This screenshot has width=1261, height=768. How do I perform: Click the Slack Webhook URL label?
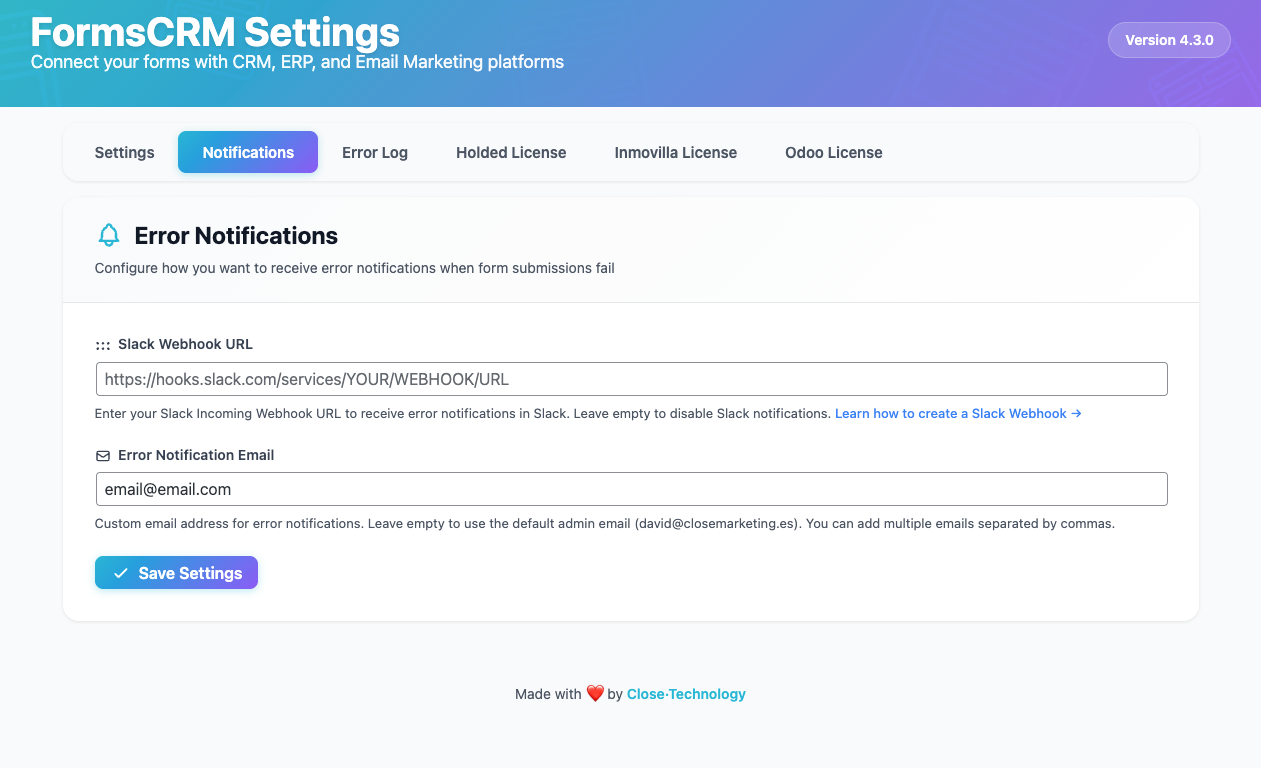coord(185,344)
